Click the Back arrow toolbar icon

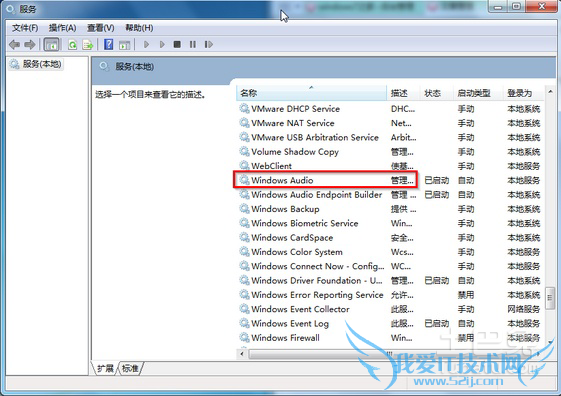[14, 45]
